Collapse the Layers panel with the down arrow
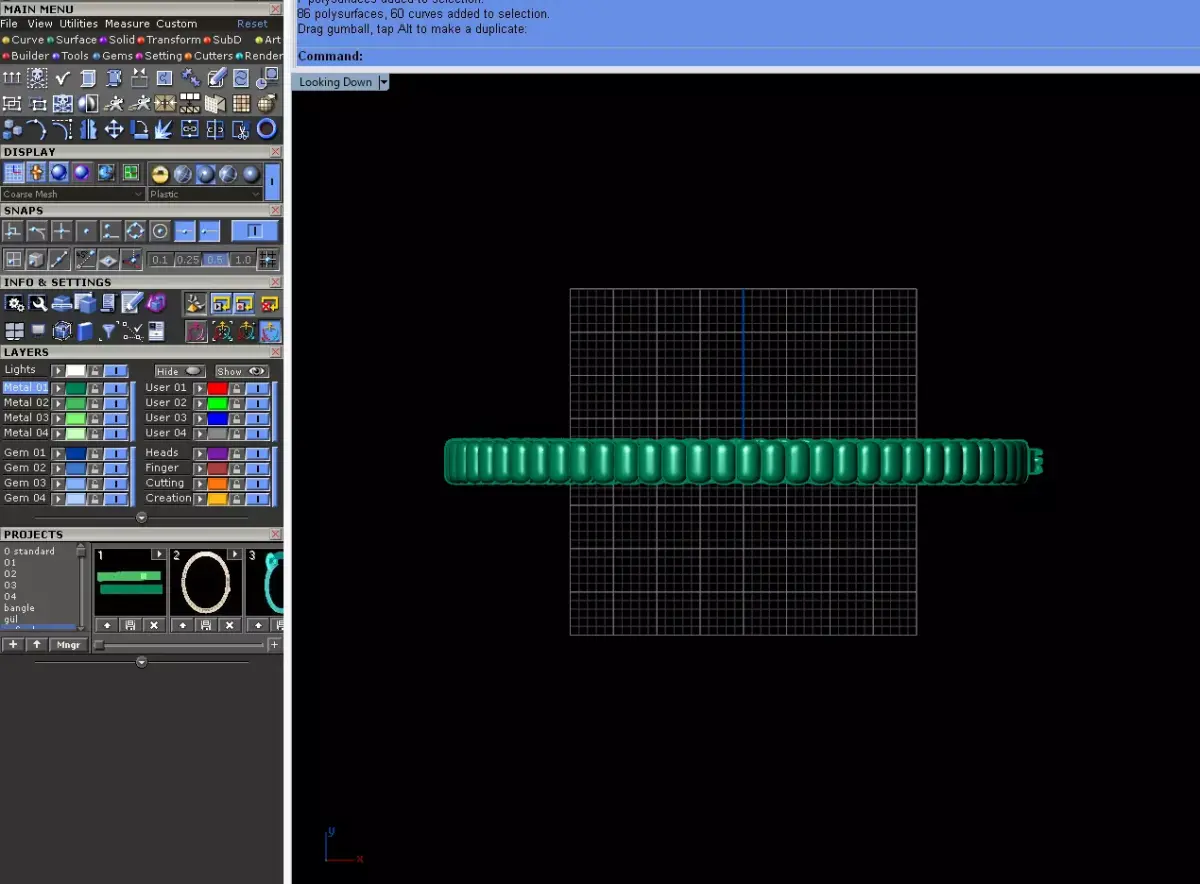The height and width of the screenshot is (884, 1200). tap(141, 517)
